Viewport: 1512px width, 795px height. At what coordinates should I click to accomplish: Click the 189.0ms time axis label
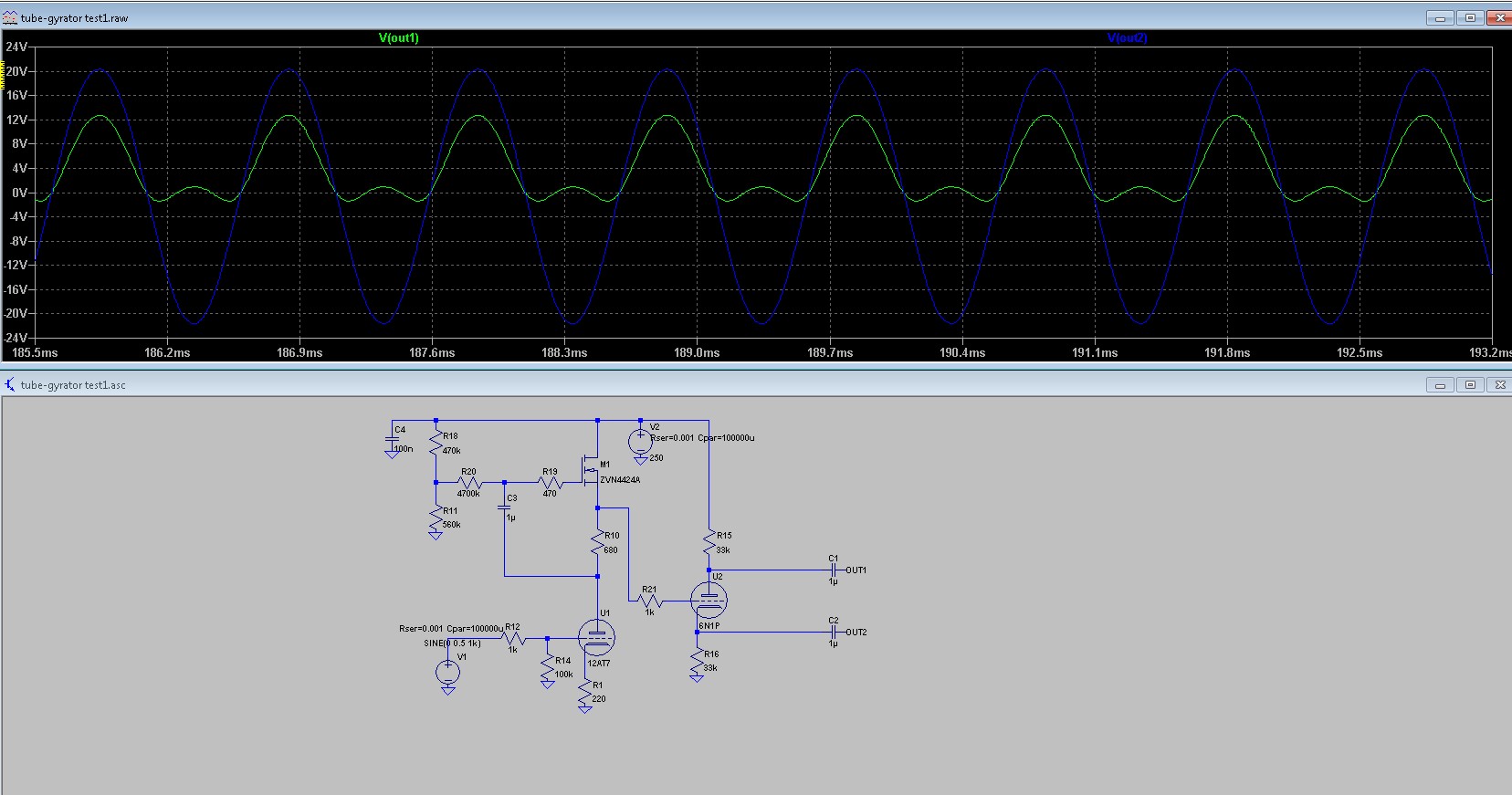698,352
